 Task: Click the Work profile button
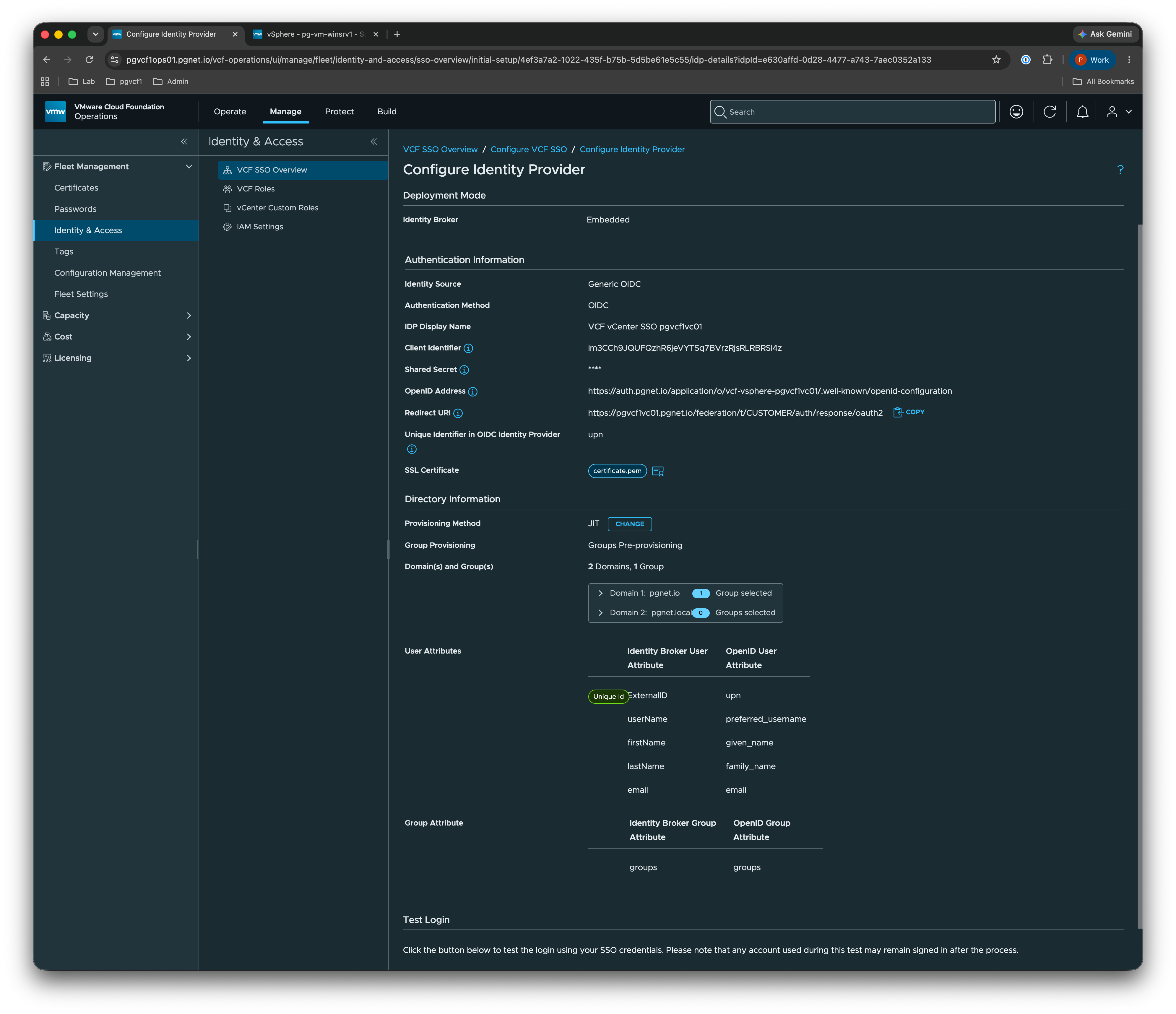(x=1093, y=60)
